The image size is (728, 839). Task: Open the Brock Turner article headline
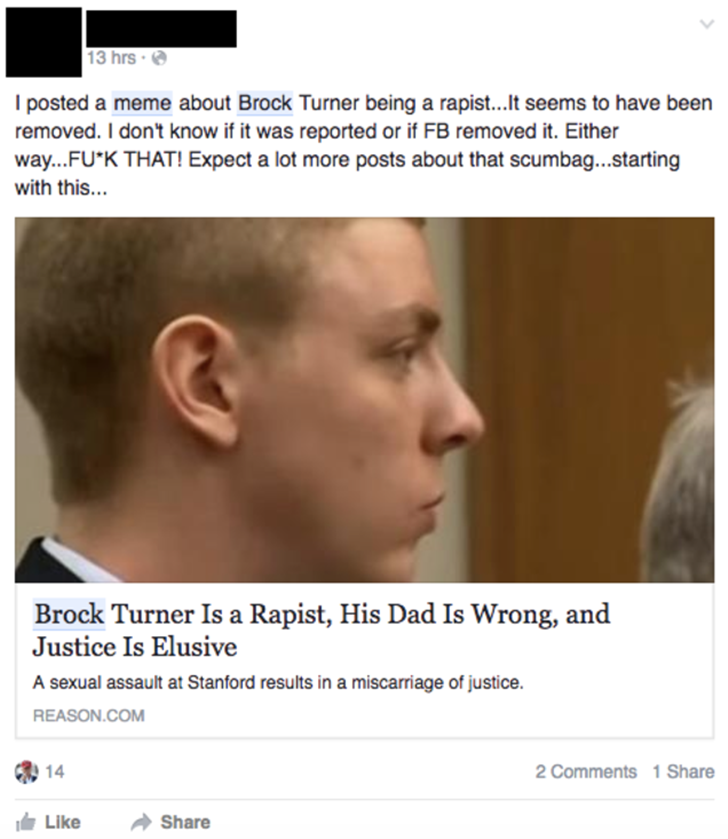321,630
